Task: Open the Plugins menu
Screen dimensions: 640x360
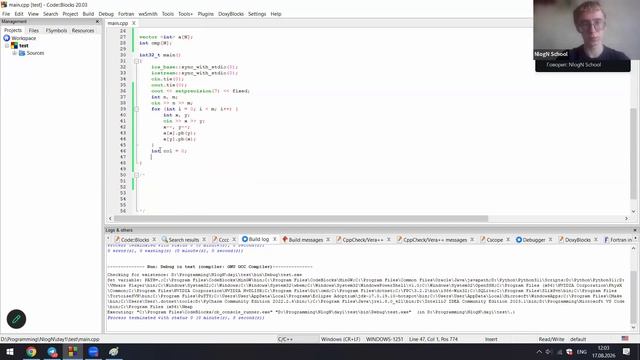Action: coord(206,14)
